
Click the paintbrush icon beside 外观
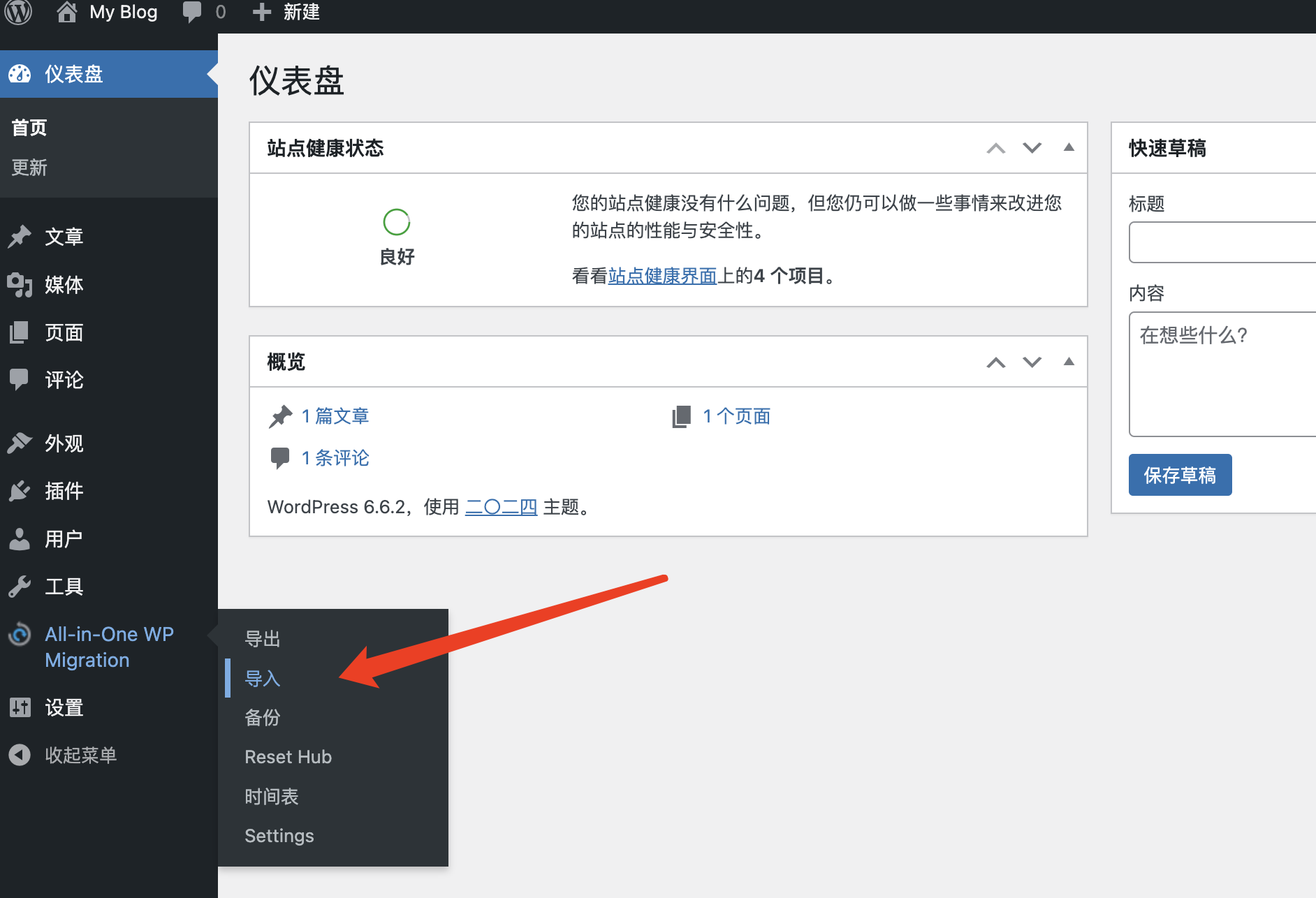pos(20,443)
